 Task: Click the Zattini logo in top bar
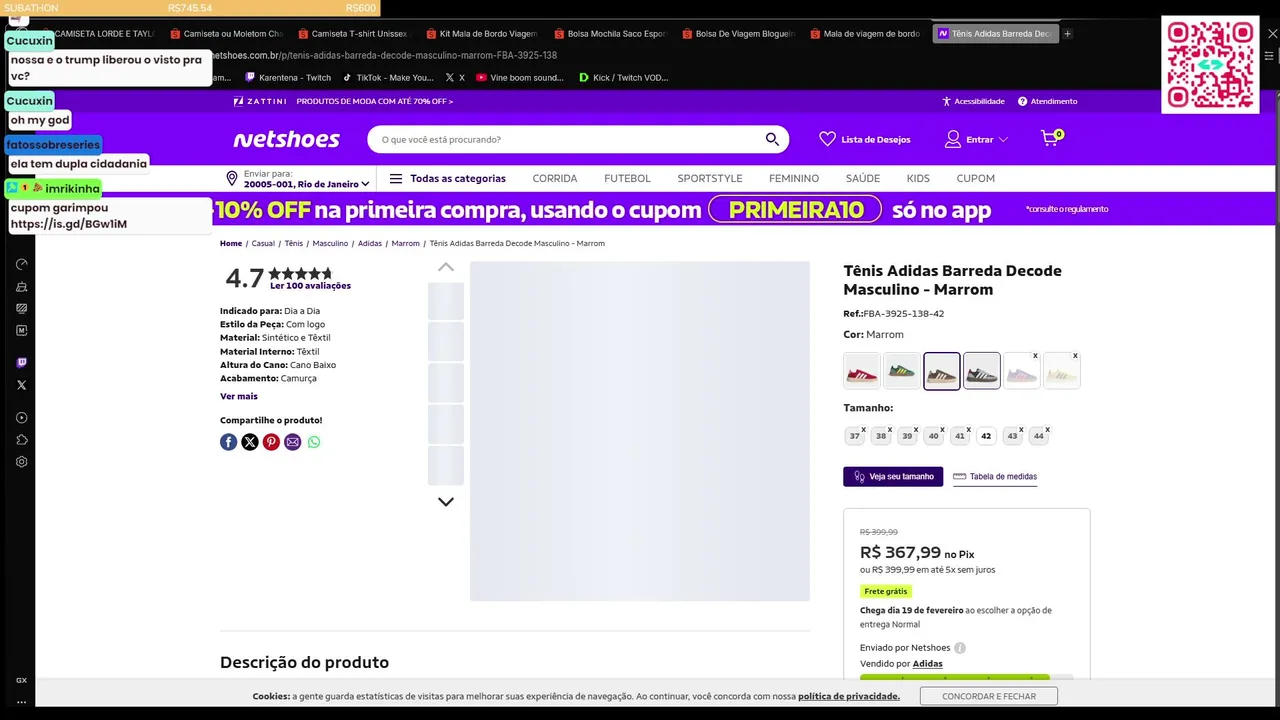click(x=260, y=101)
